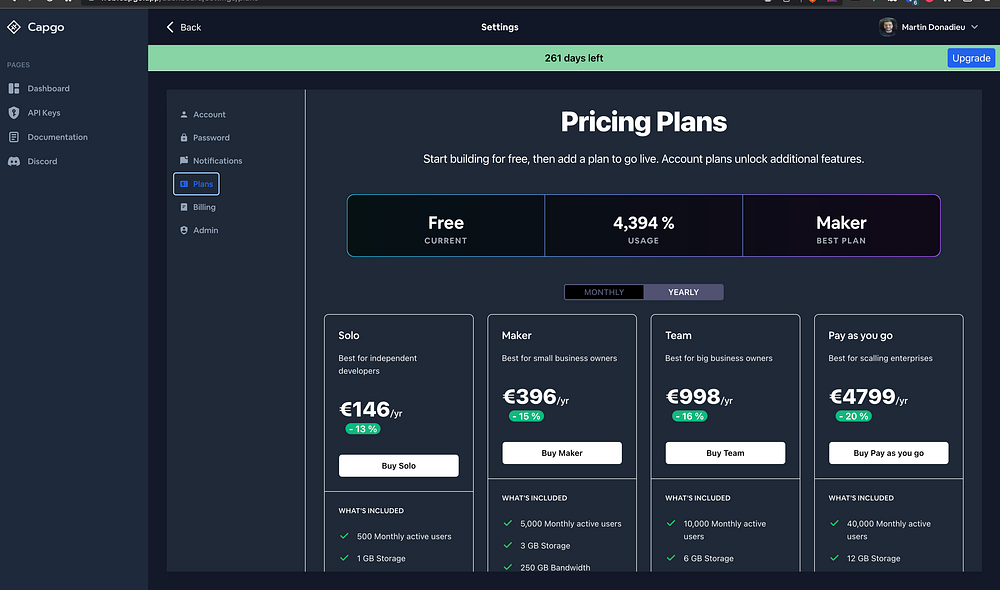Image resolution: width=1000 pixels, height=590 pixels.
Task: Select the Plans settings tab
Action: [196, 184]
